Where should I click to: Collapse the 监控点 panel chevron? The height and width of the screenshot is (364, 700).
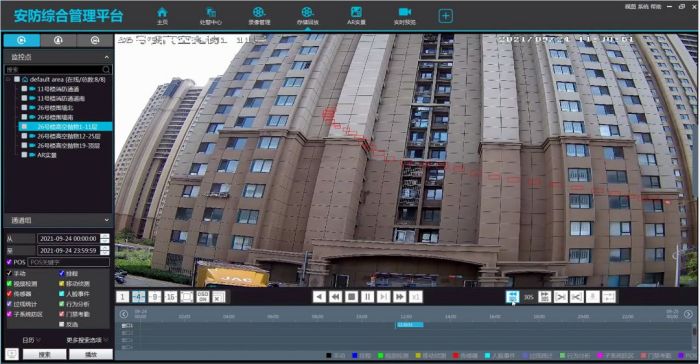pyautogui.click(x=106, y=57)
